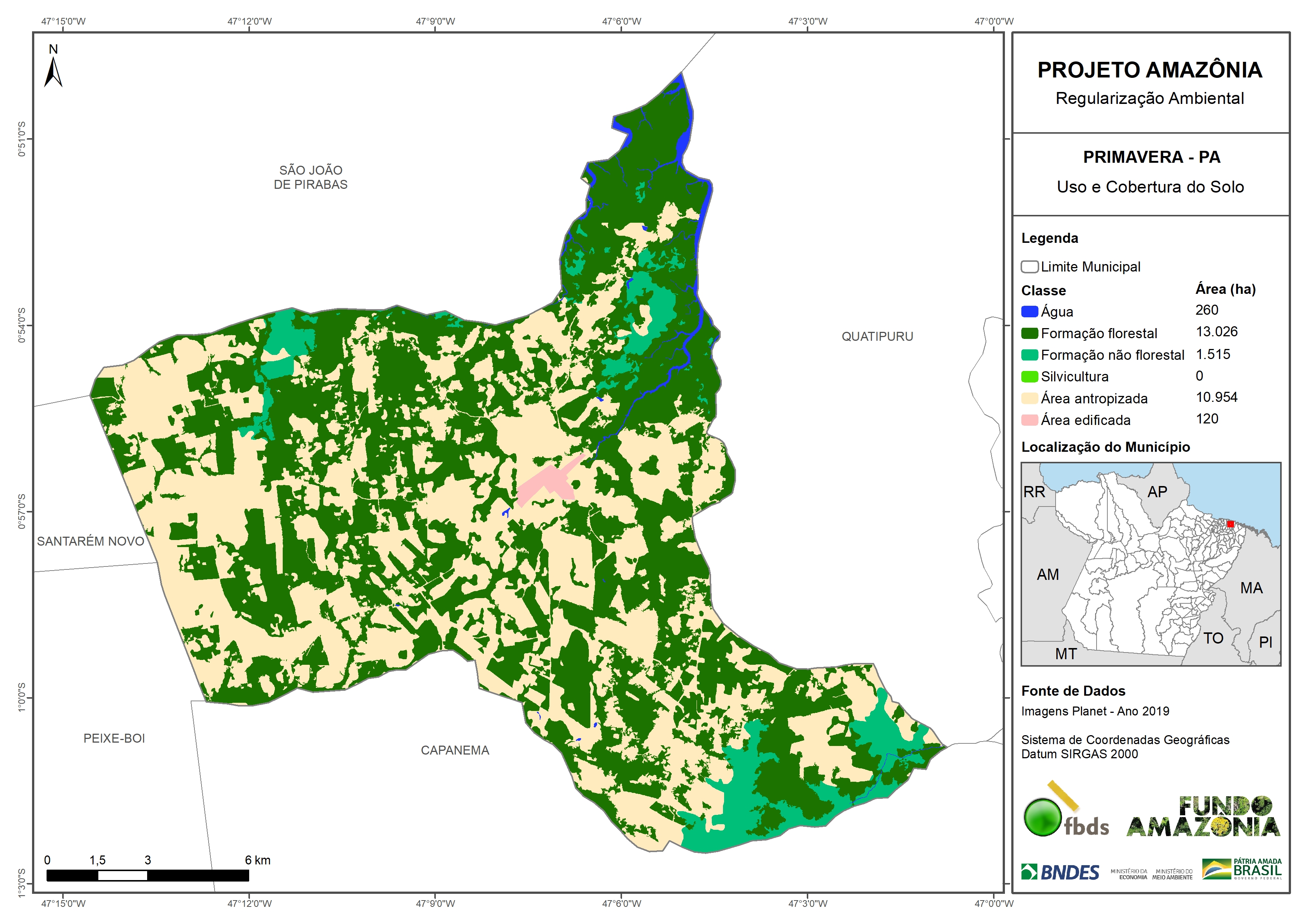Click the Localização do Município inset map
Viewport: 1307px width, 924px height.
pos(1151,563)
